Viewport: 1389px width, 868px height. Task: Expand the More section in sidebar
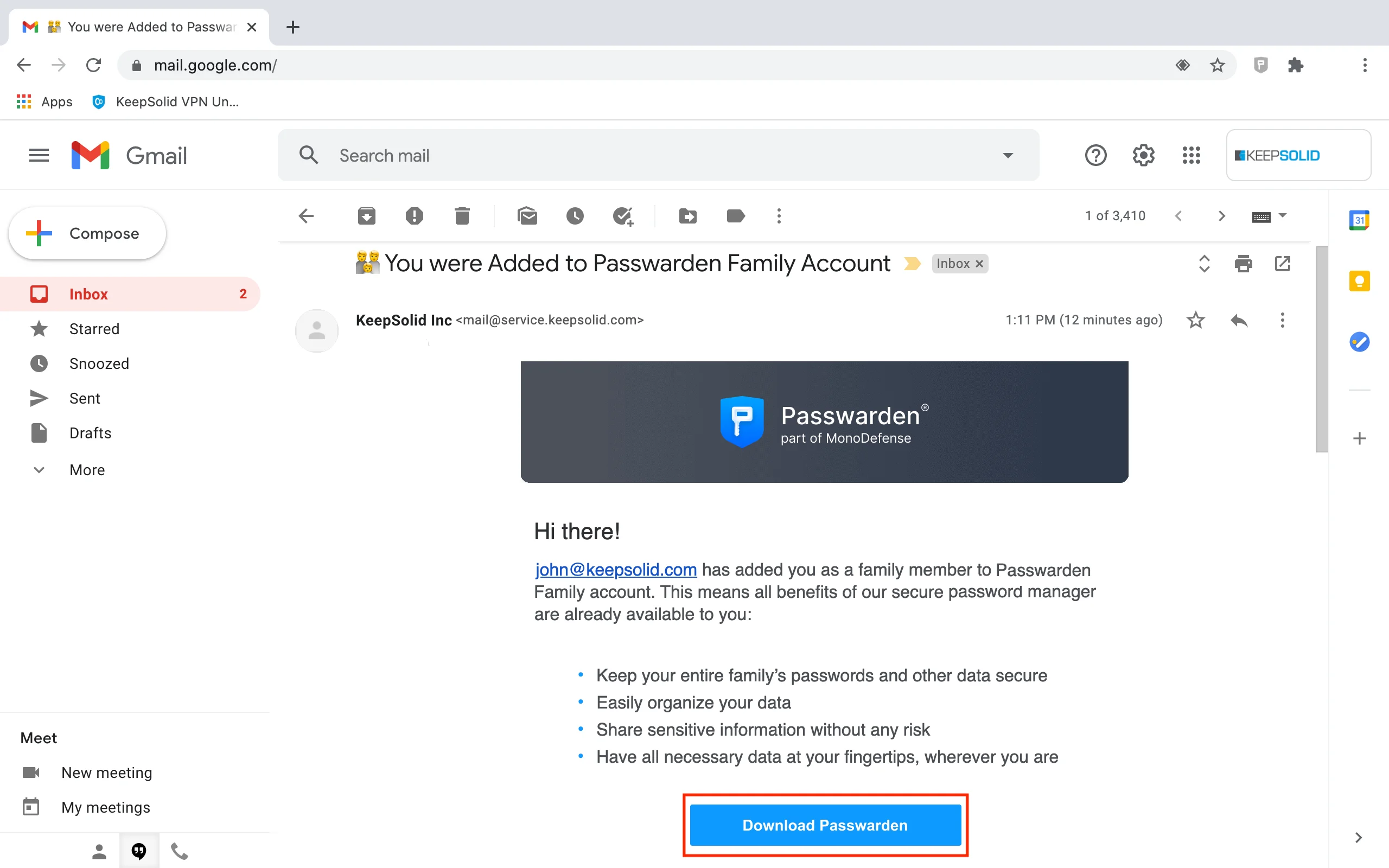(x=87, y=470)
